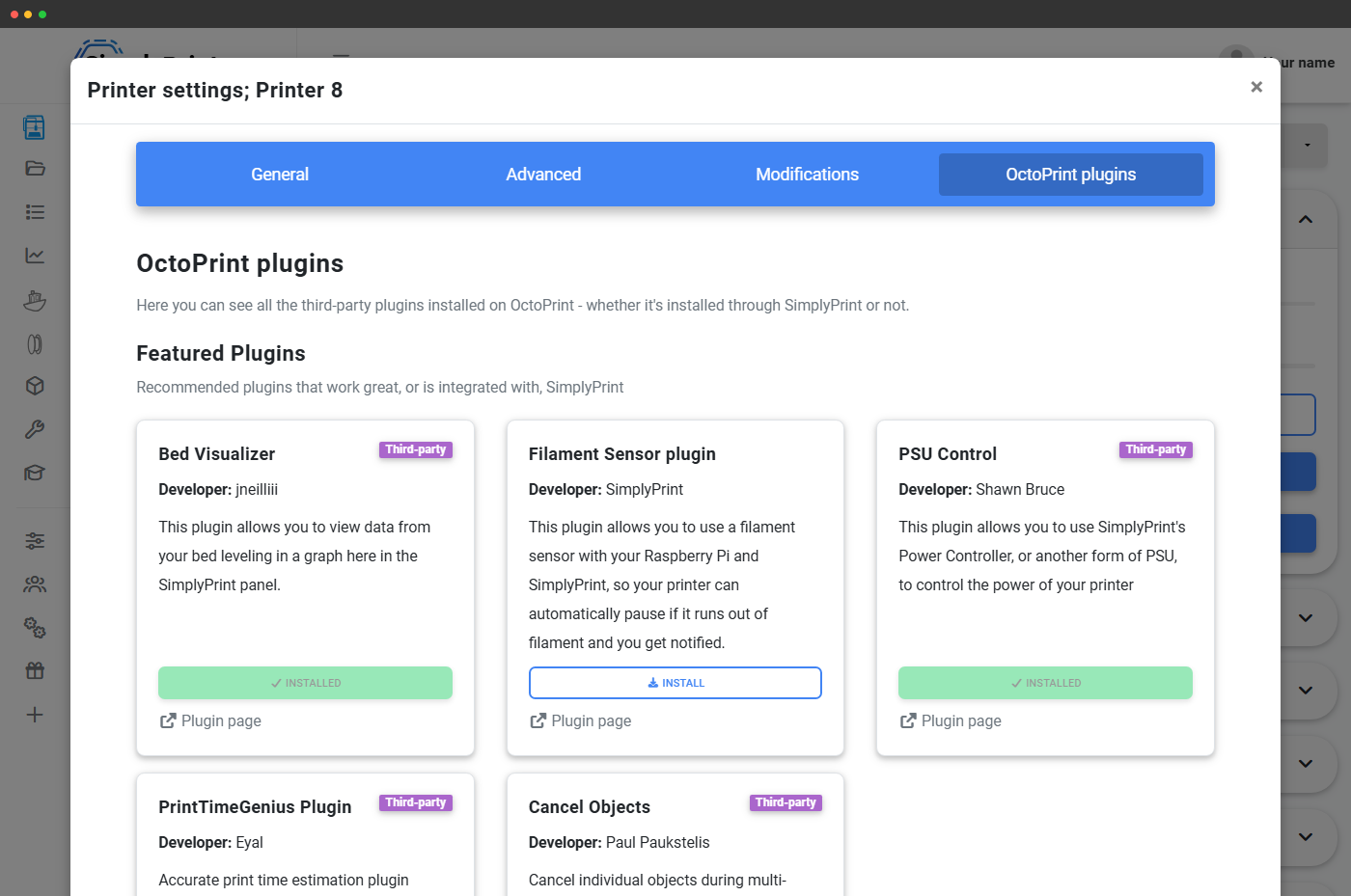Open the printers panel icon in sidebar
The image size is (1351, 896).
35,127
